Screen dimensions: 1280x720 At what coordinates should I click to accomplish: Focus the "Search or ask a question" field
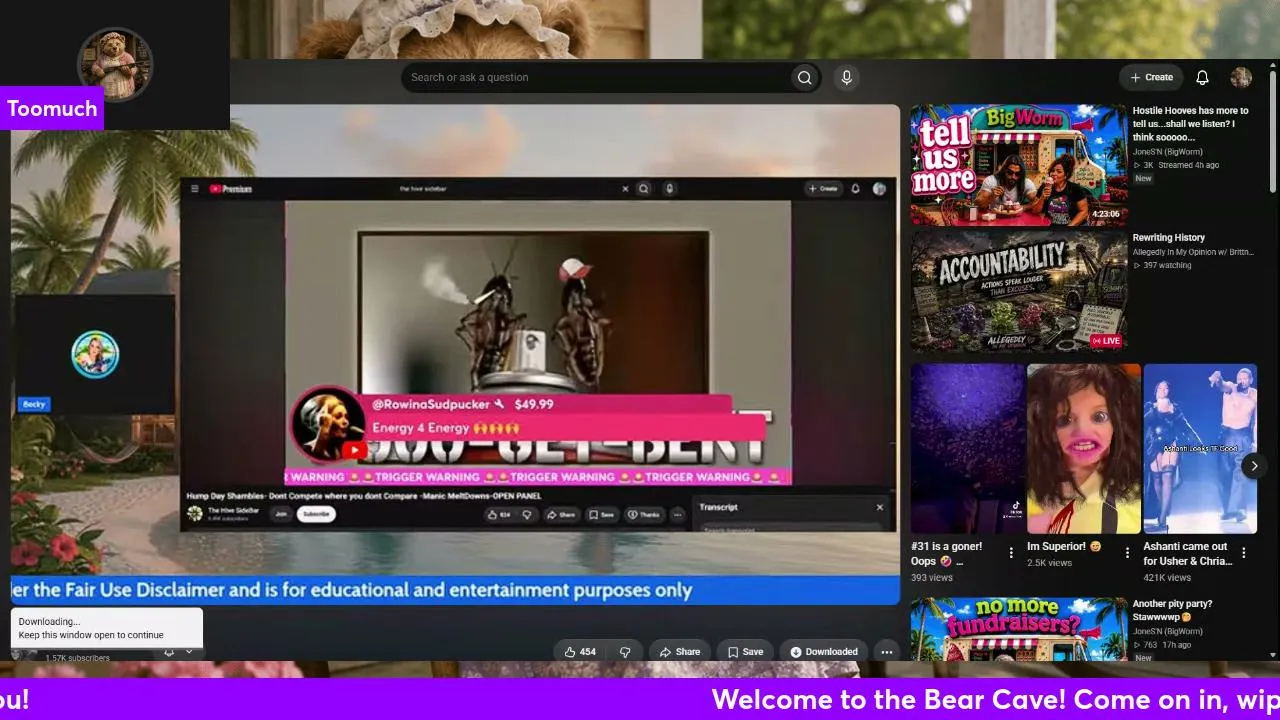[x=597, y=77]
